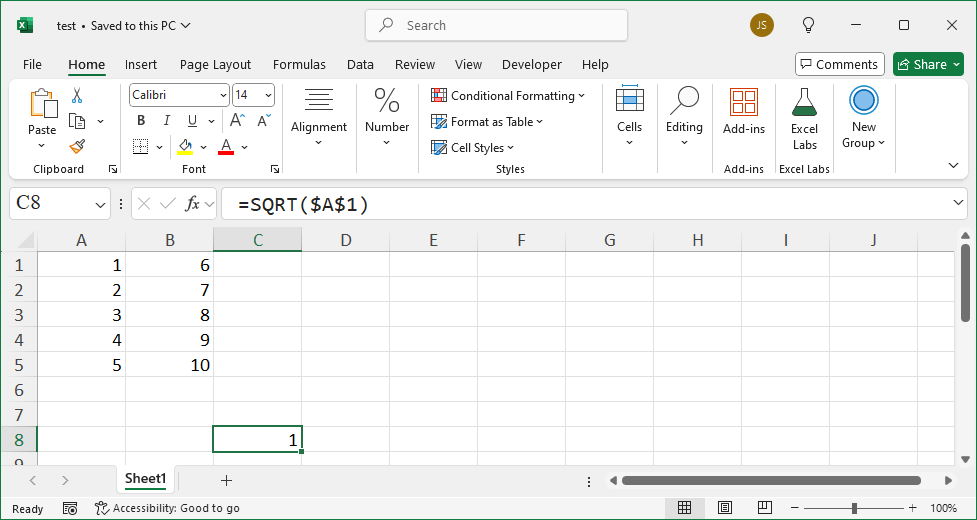Viewport: 977px width, 520px height.
Task: Click the zoom slider handle
Action: [854, 508]
